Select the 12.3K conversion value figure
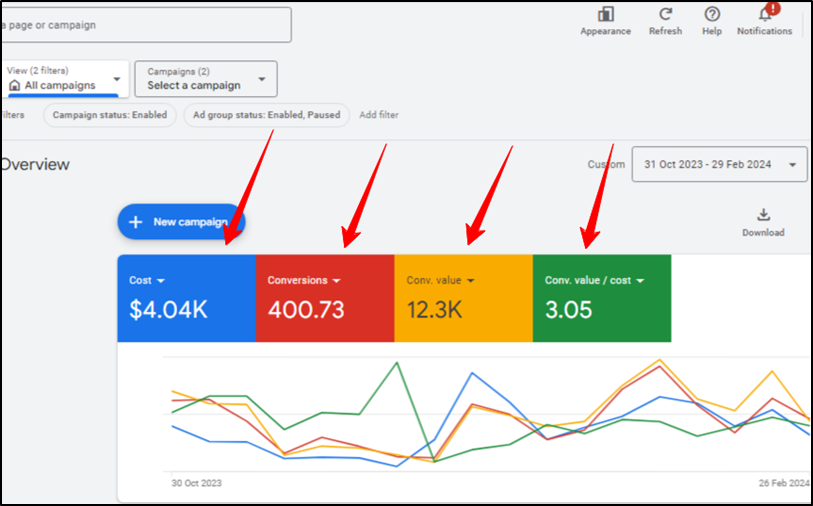 pos(434,310)
